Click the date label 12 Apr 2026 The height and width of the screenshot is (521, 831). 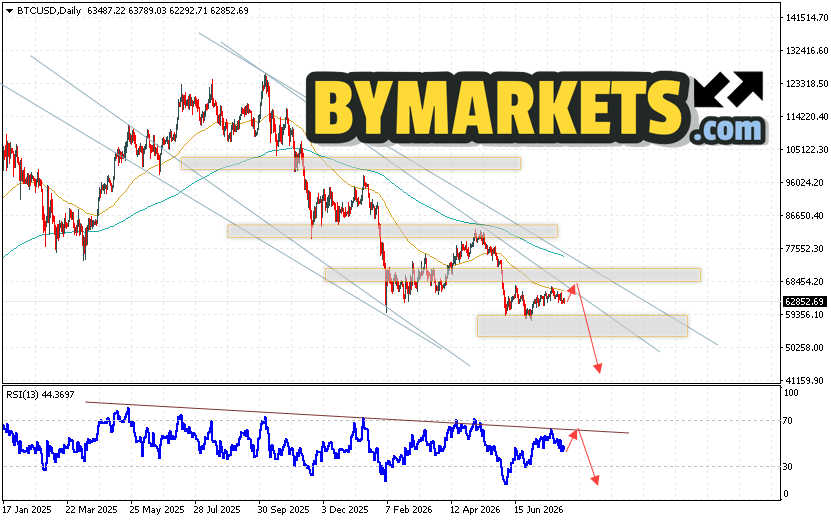[475, 509]
